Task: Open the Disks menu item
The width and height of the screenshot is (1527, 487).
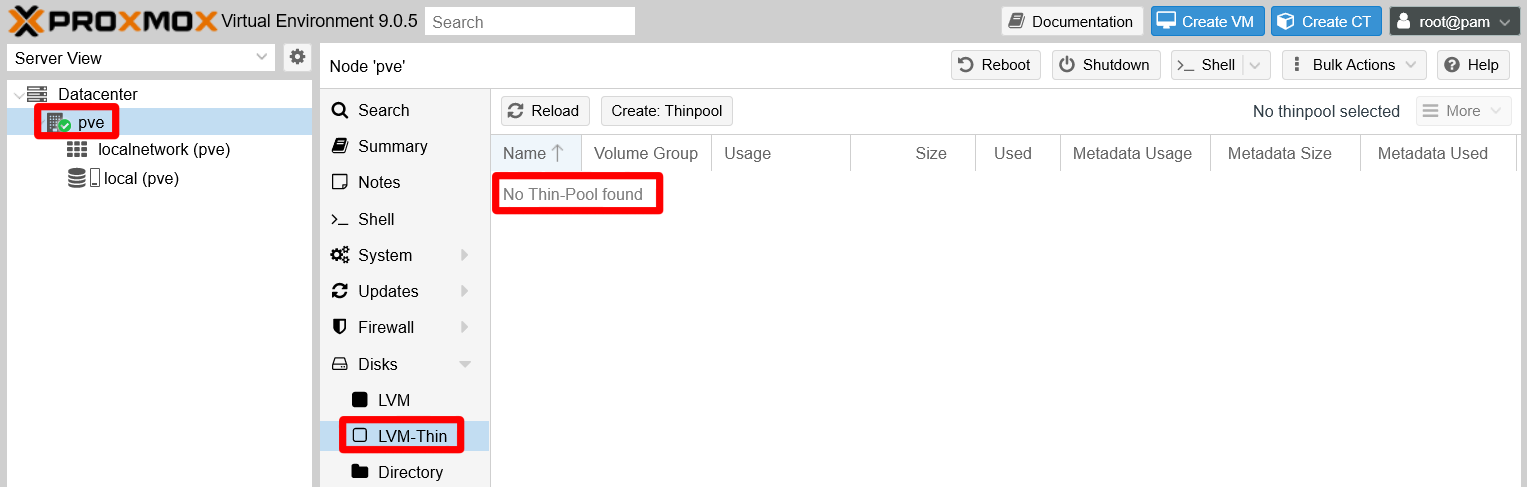Action: pos(404,364)
